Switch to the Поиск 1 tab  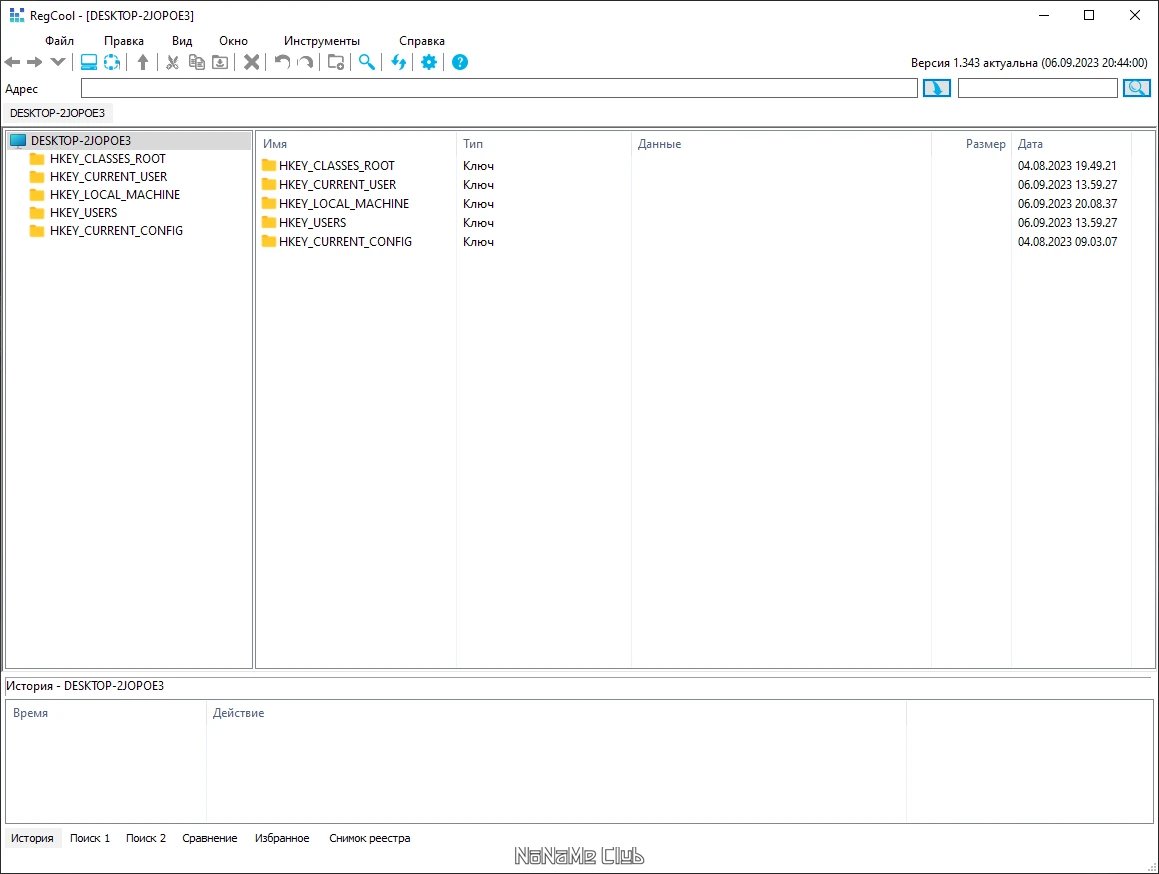click(x=90, y=838)
